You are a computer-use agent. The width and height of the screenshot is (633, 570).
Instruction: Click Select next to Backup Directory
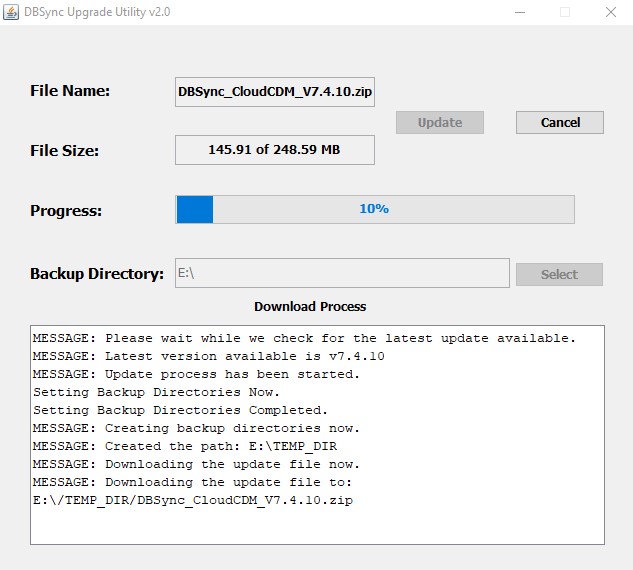559,274
